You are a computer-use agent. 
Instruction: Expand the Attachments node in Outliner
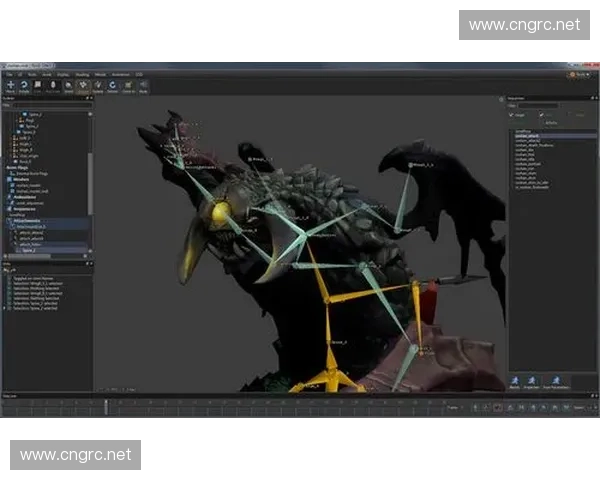pyautogui.click(x=9, y=221)
